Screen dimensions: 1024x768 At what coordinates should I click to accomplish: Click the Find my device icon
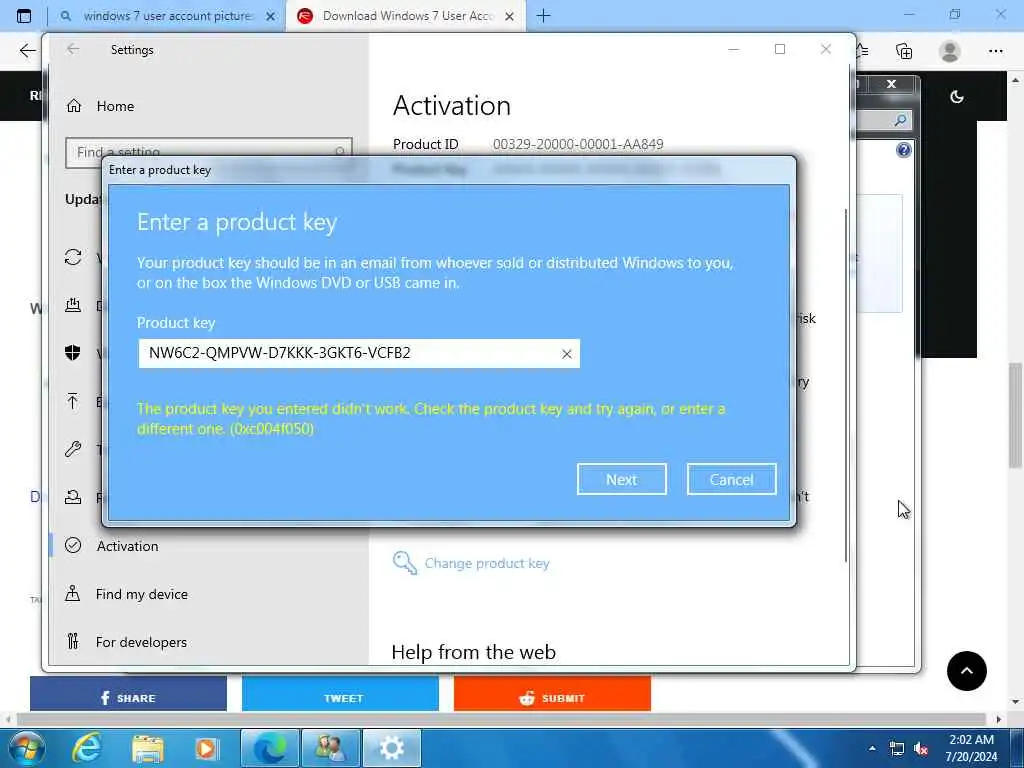tap(73, 594)
